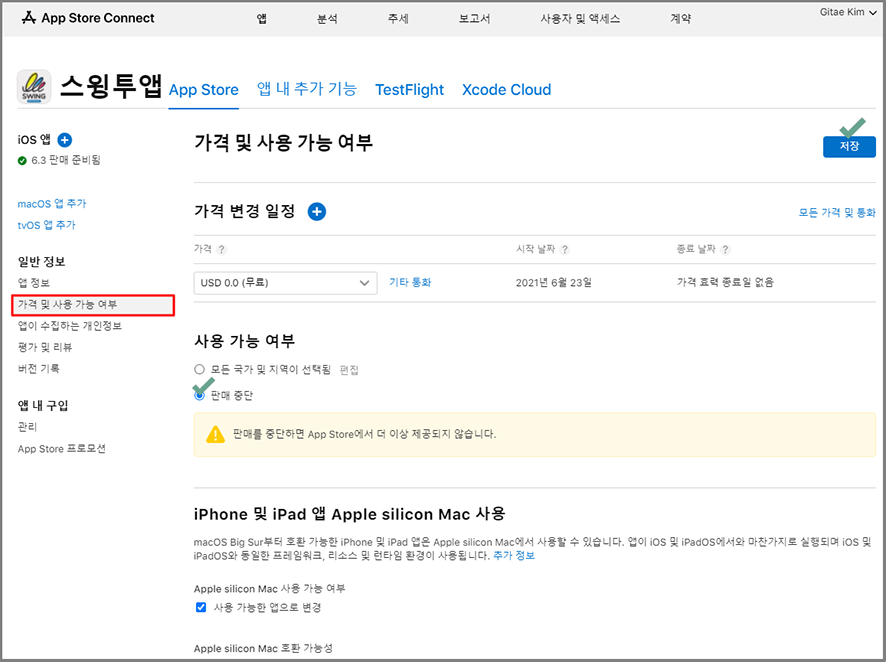886x662 pixels.
Task: Open the 모든 가격 및 통화 link
Action: [x=836, y=213]
